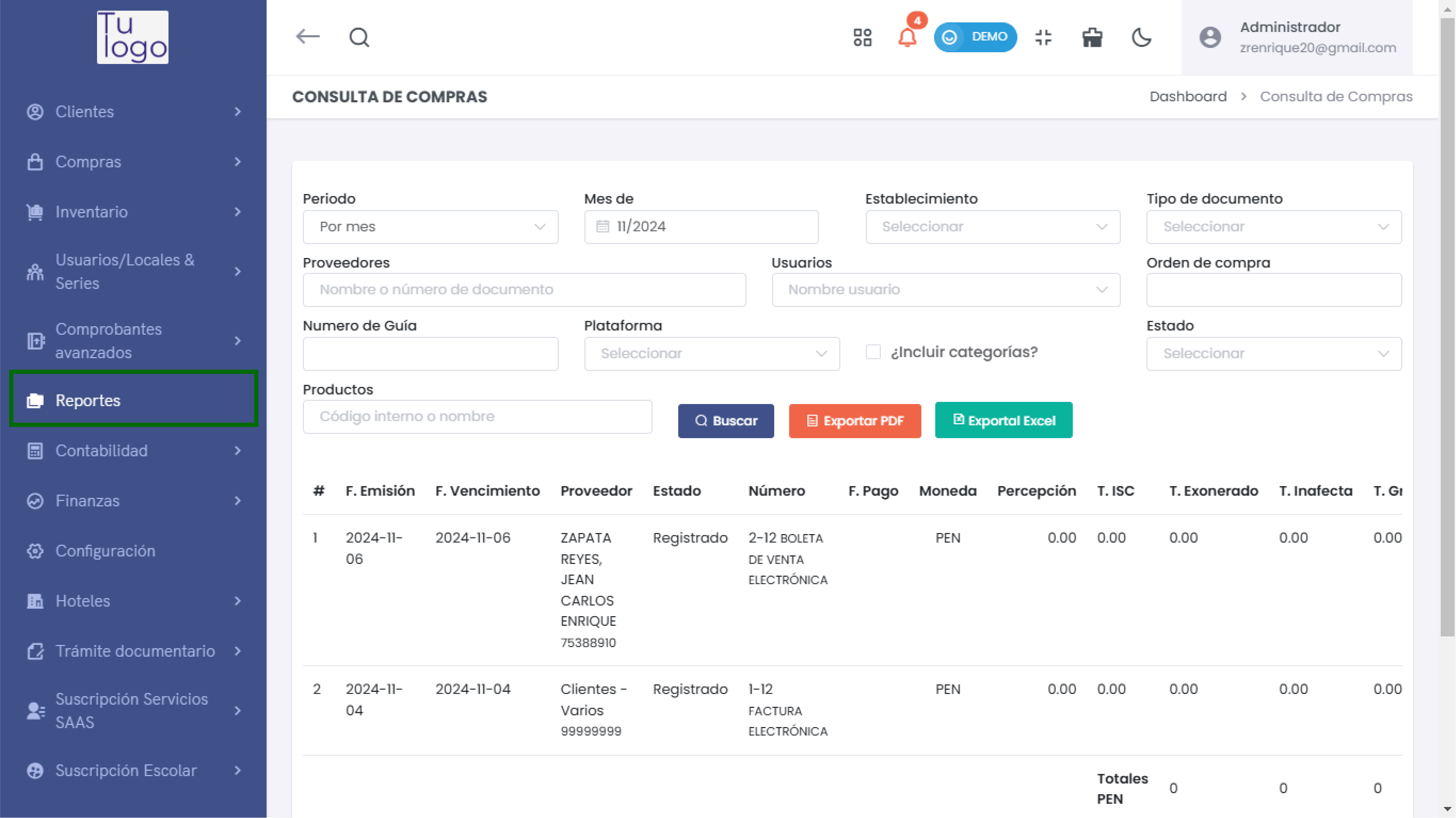Viewport: 1456px width, 818px height.
Task: Expand the Finanzas menu chevron
Action: 237,501
